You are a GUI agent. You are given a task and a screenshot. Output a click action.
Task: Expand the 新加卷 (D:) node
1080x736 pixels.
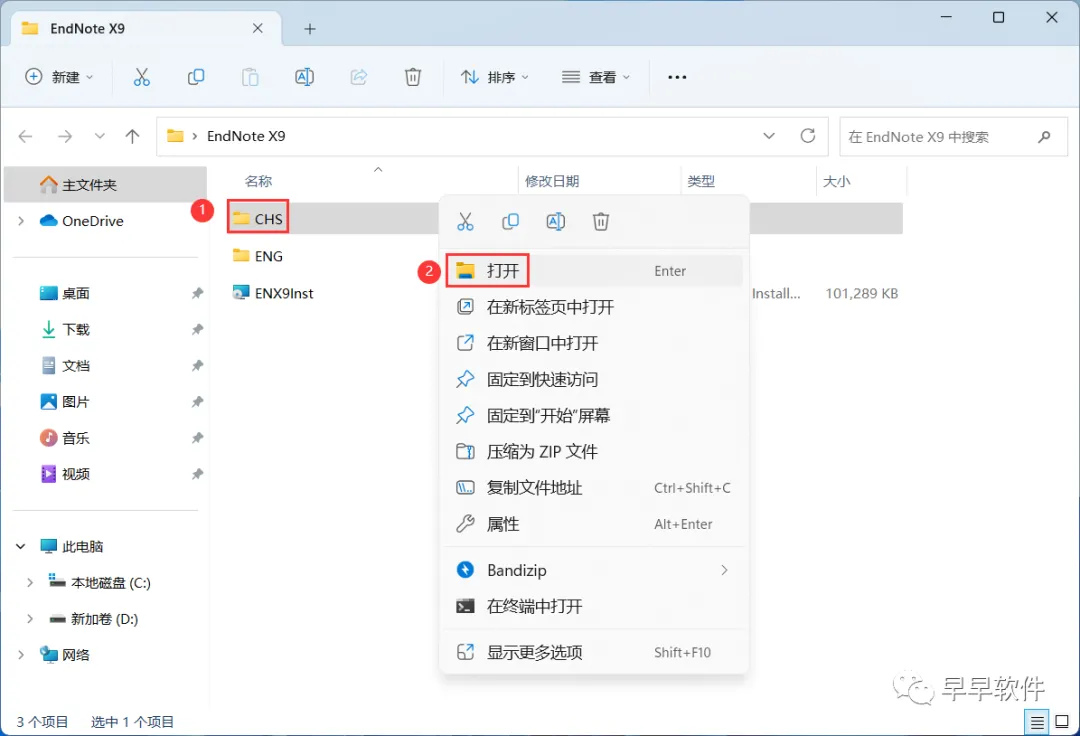click(30, 619)
